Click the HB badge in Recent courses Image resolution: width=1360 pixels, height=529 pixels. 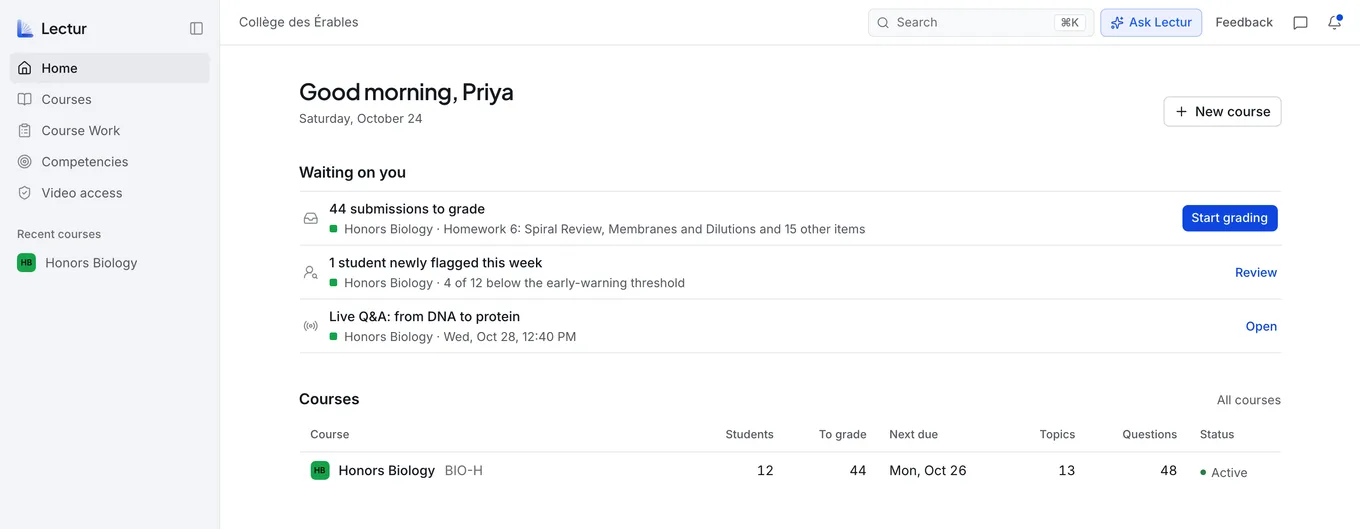(26, 263)
